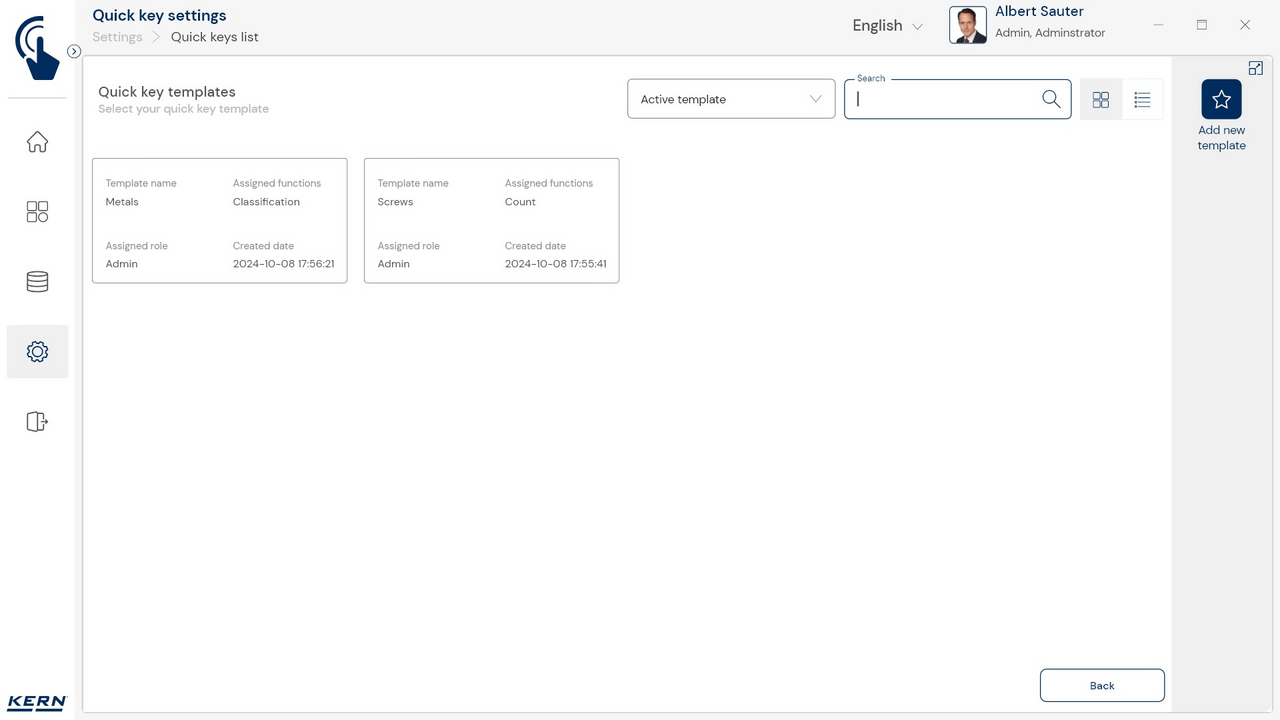Screen dimensions: 1280x720
Task: Open the English language dropdown
Action: tap(887, 26)
